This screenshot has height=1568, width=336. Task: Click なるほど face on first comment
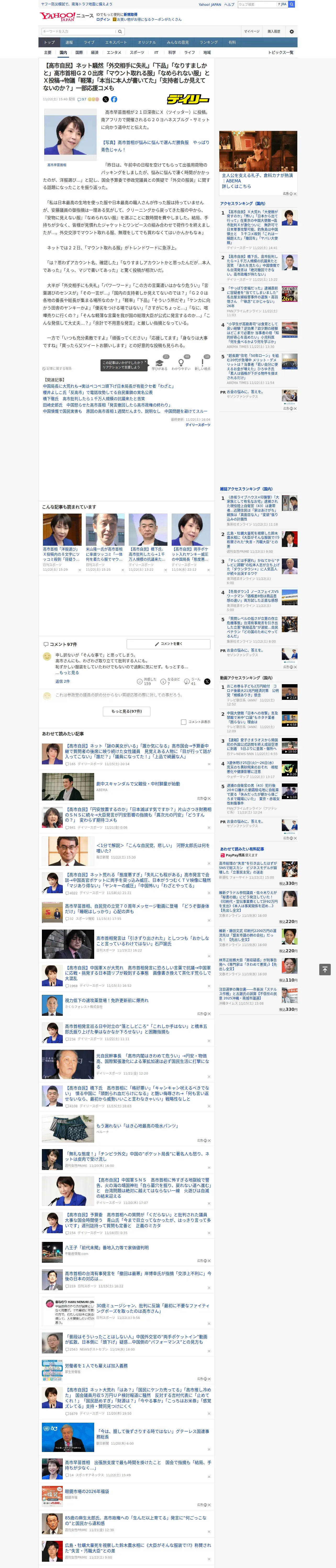tap(164, 682)
